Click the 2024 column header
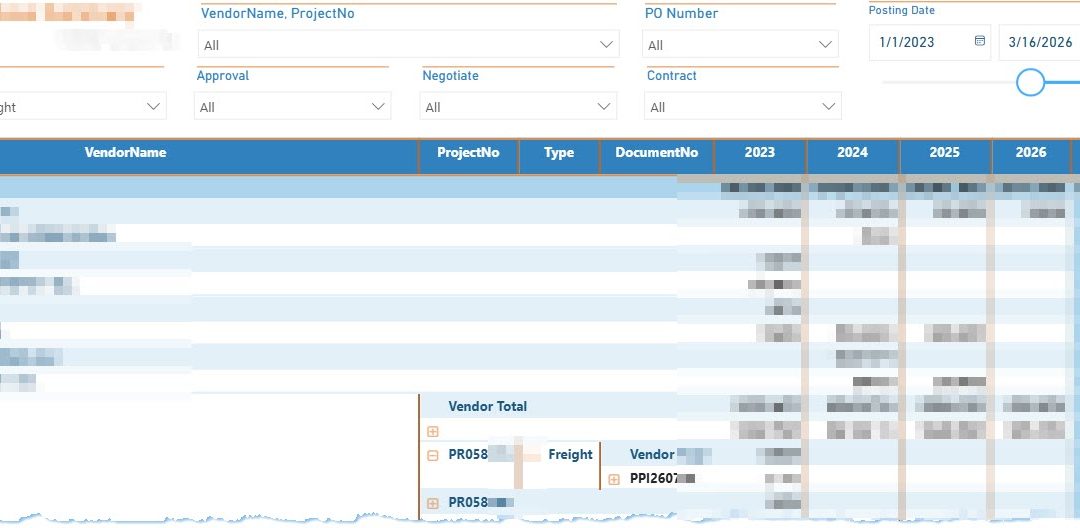This screenshot has width=1080, height=528. [x=853, y=153]
